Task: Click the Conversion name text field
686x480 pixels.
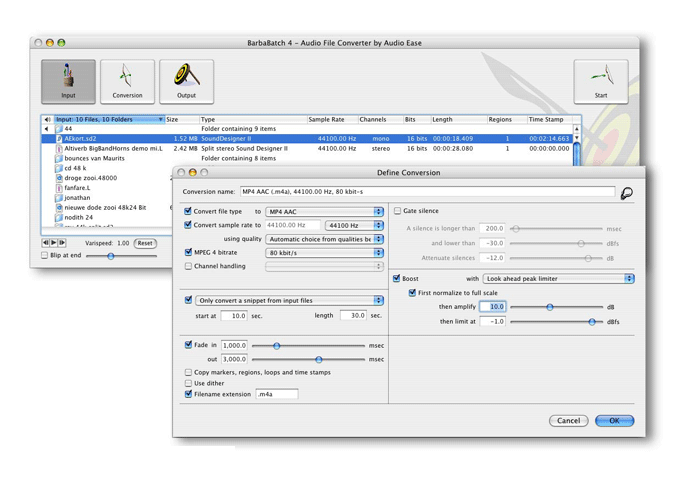Action: (x=427, y=192)
